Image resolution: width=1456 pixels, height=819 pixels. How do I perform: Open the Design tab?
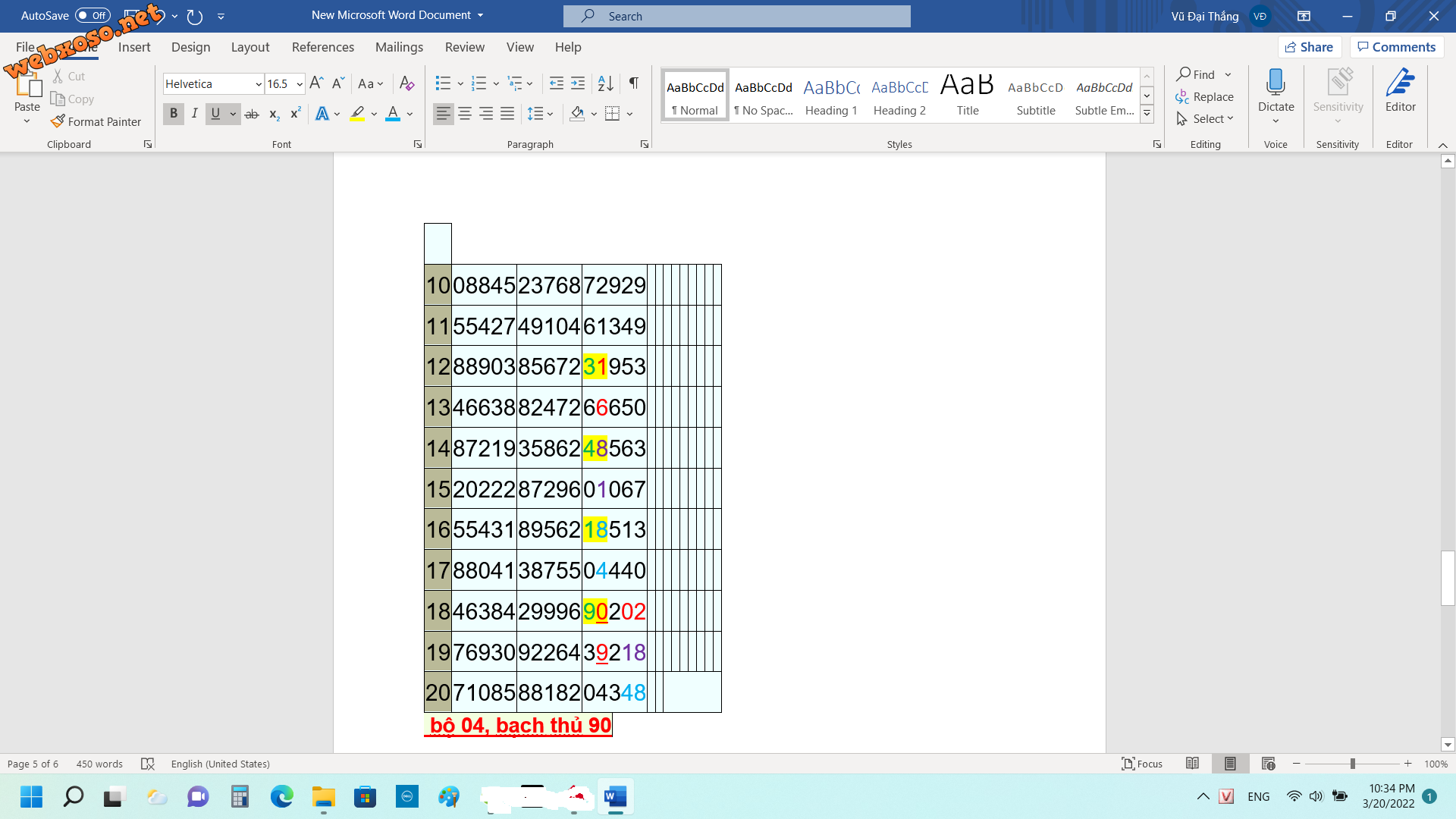190,47
